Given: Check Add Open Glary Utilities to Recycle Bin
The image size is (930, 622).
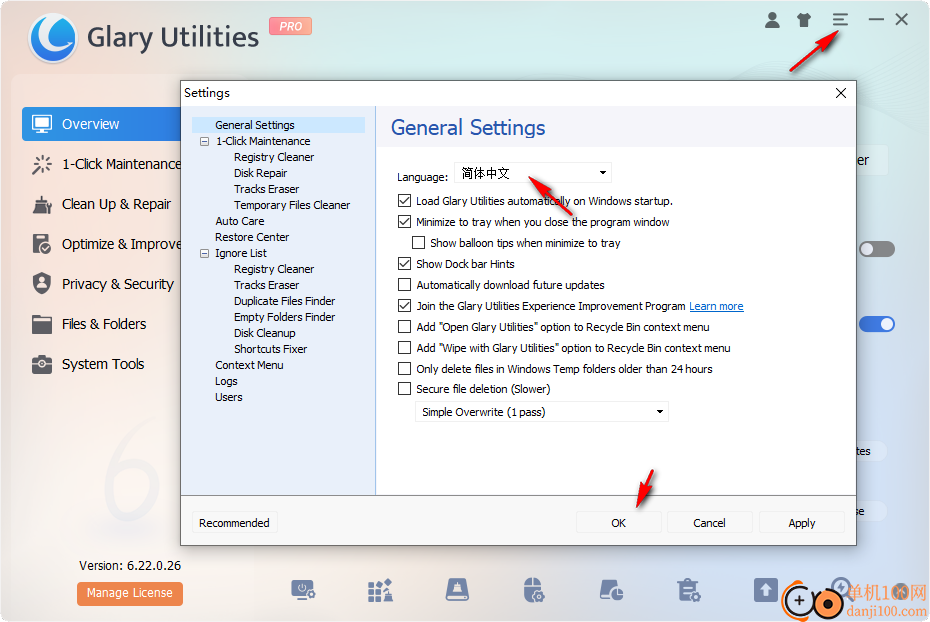Looking at the screenshot, I should click(x=405, y=327).
